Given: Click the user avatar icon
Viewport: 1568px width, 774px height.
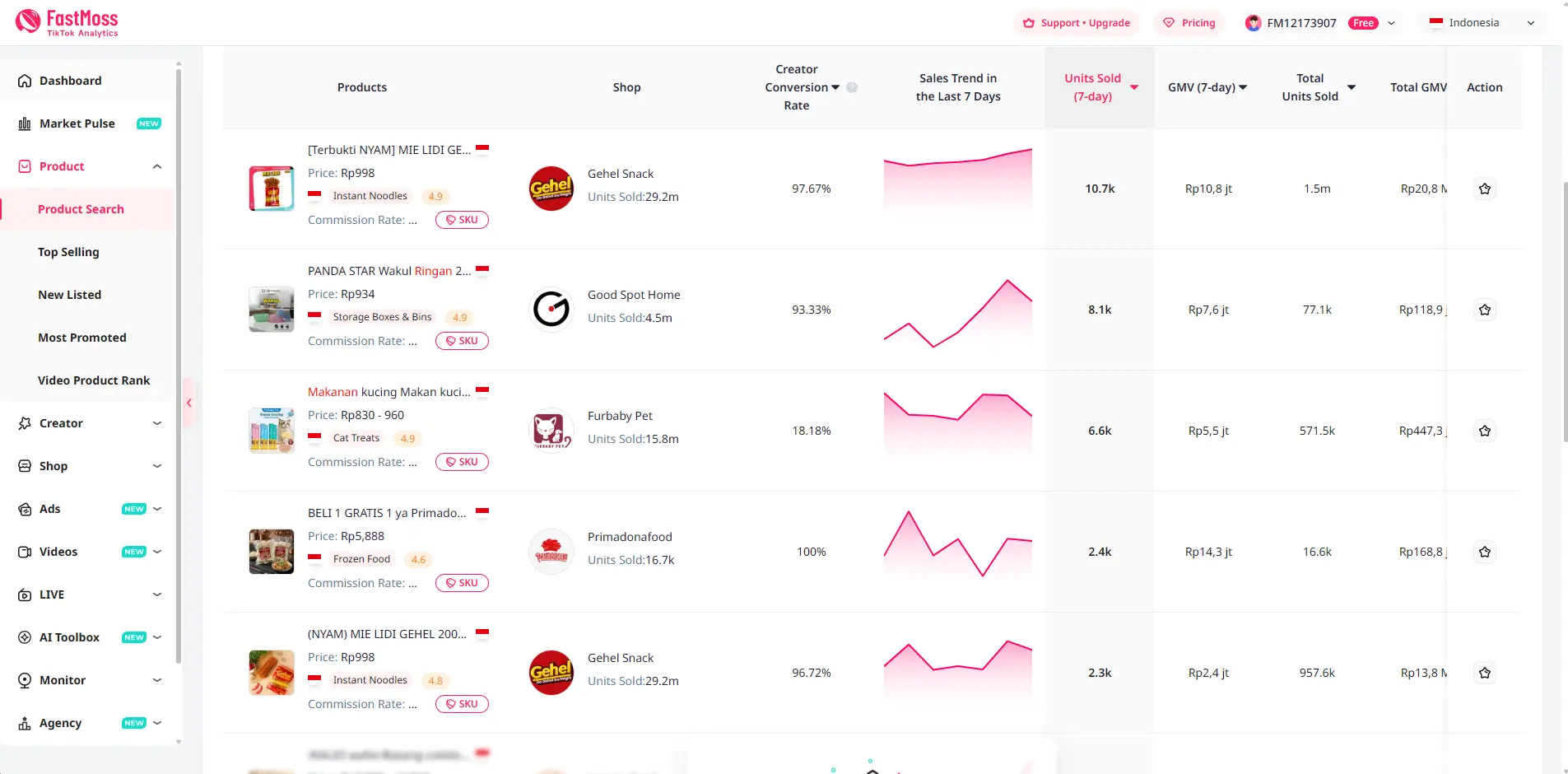Looking at the screenshot, I should click(x=1253, y=23).
